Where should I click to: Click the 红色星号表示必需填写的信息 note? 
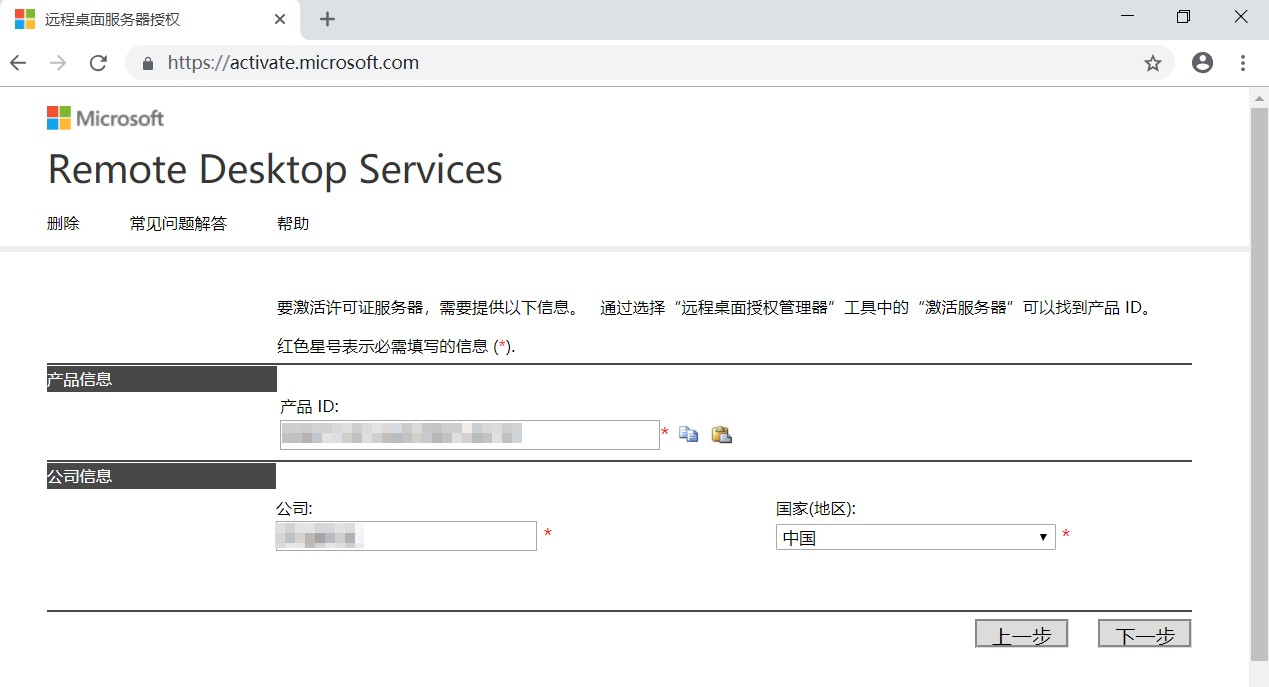point(396,346)
